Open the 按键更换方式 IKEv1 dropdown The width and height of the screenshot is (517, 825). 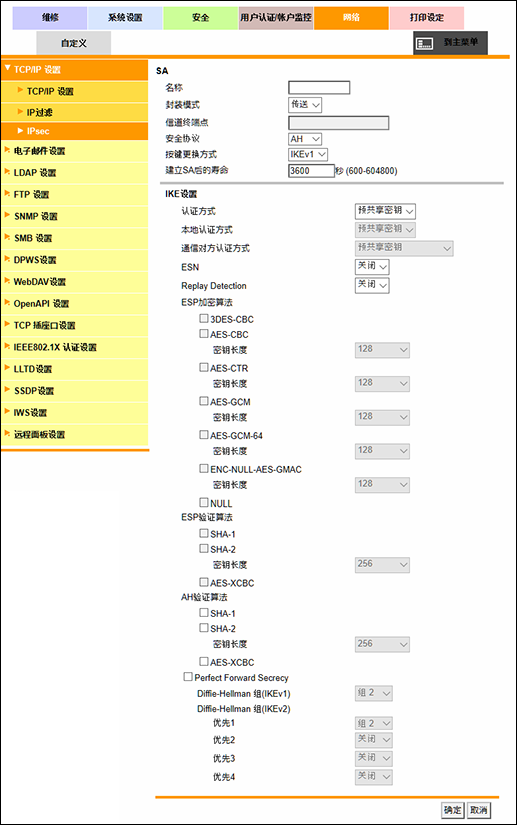[x=308, y=154]
